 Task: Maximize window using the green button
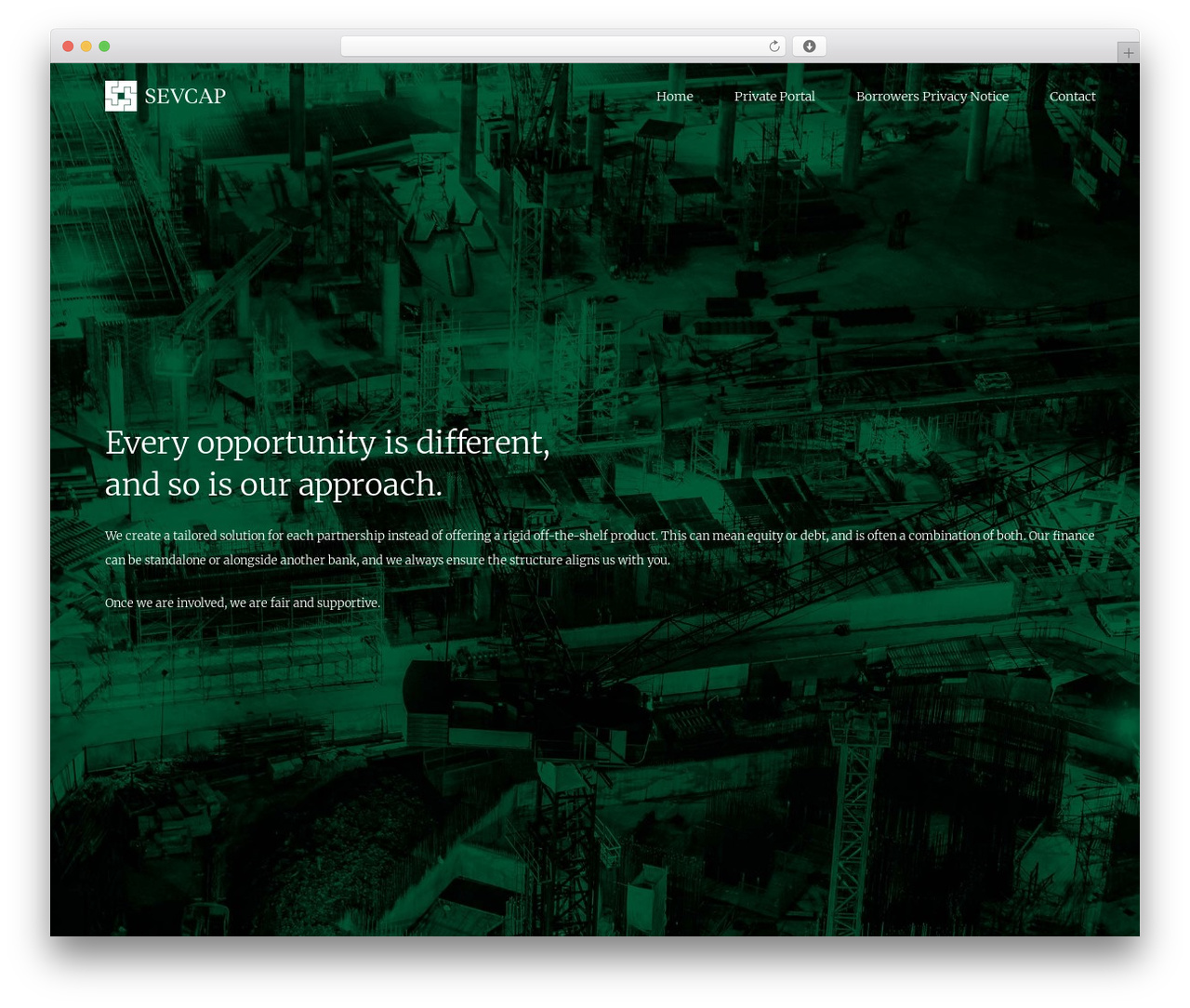[104, 46]
